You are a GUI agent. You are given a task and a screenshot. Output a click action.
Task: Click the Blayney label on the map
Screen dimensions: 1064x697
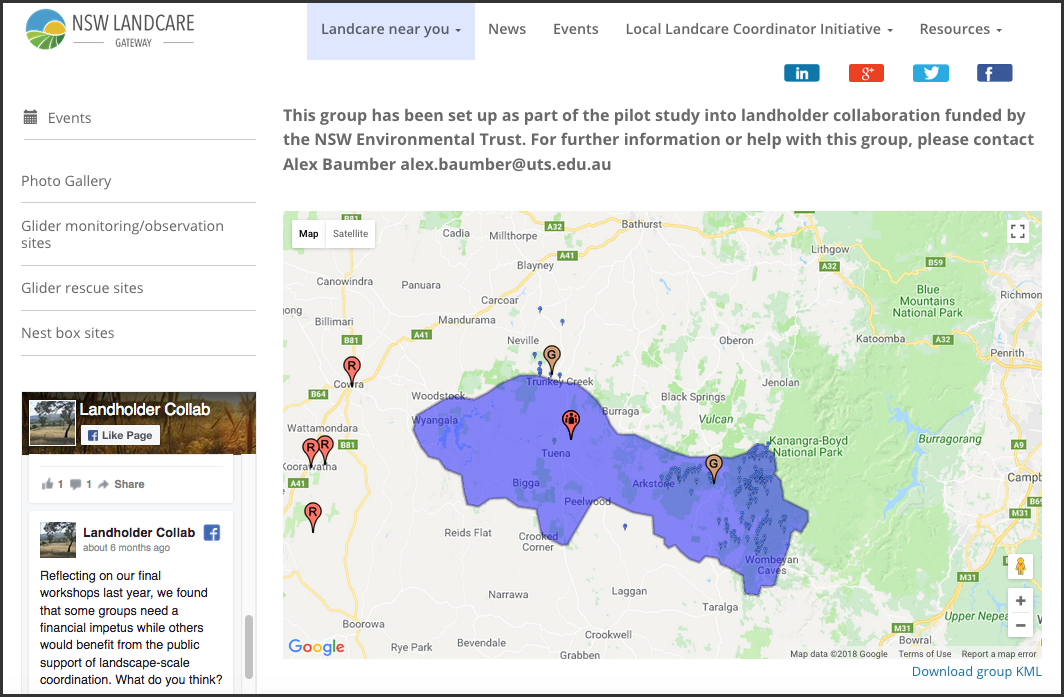(535, 265)
